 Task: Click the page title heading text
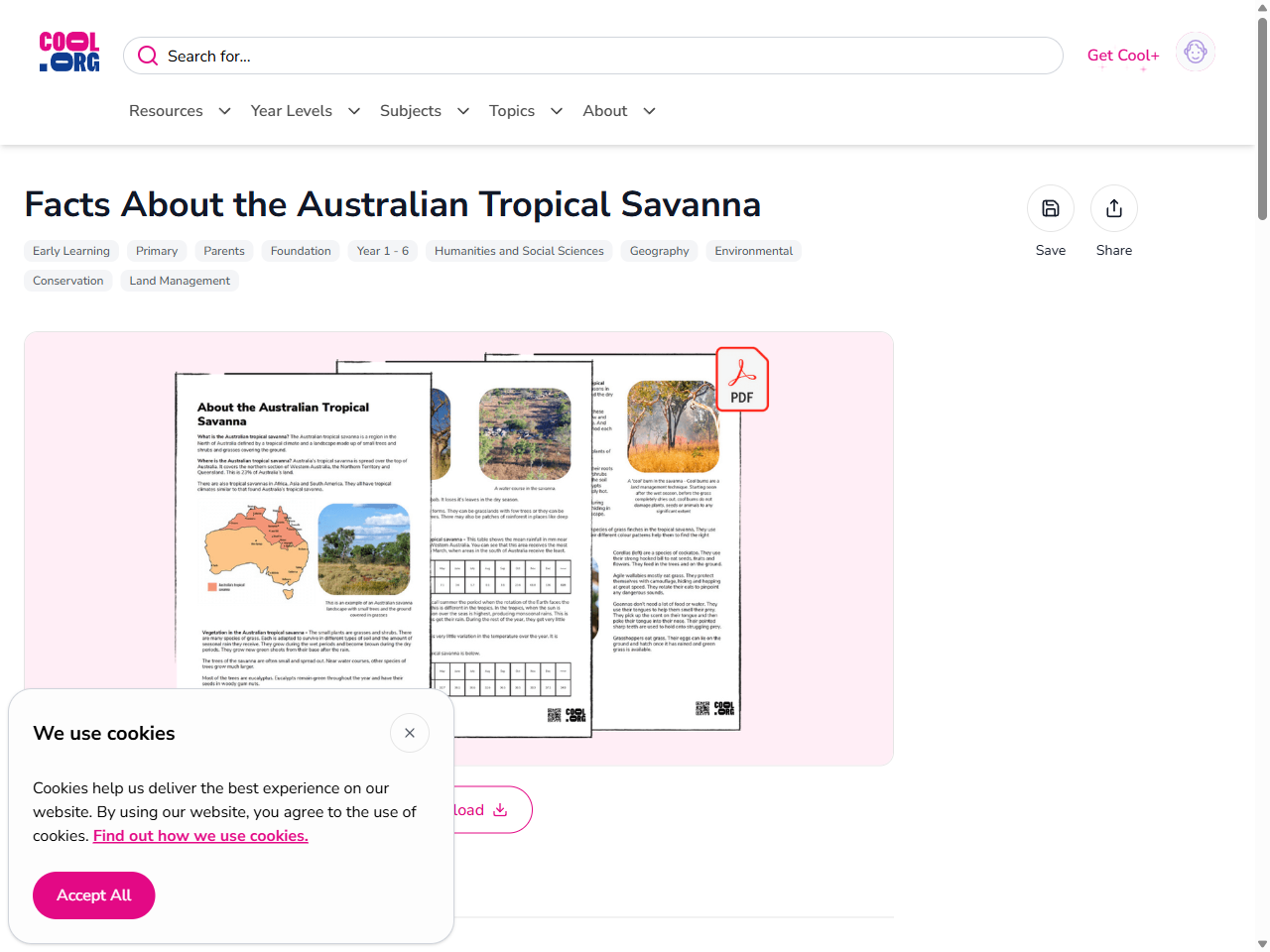pyautogui.click(x=393, y=204)
